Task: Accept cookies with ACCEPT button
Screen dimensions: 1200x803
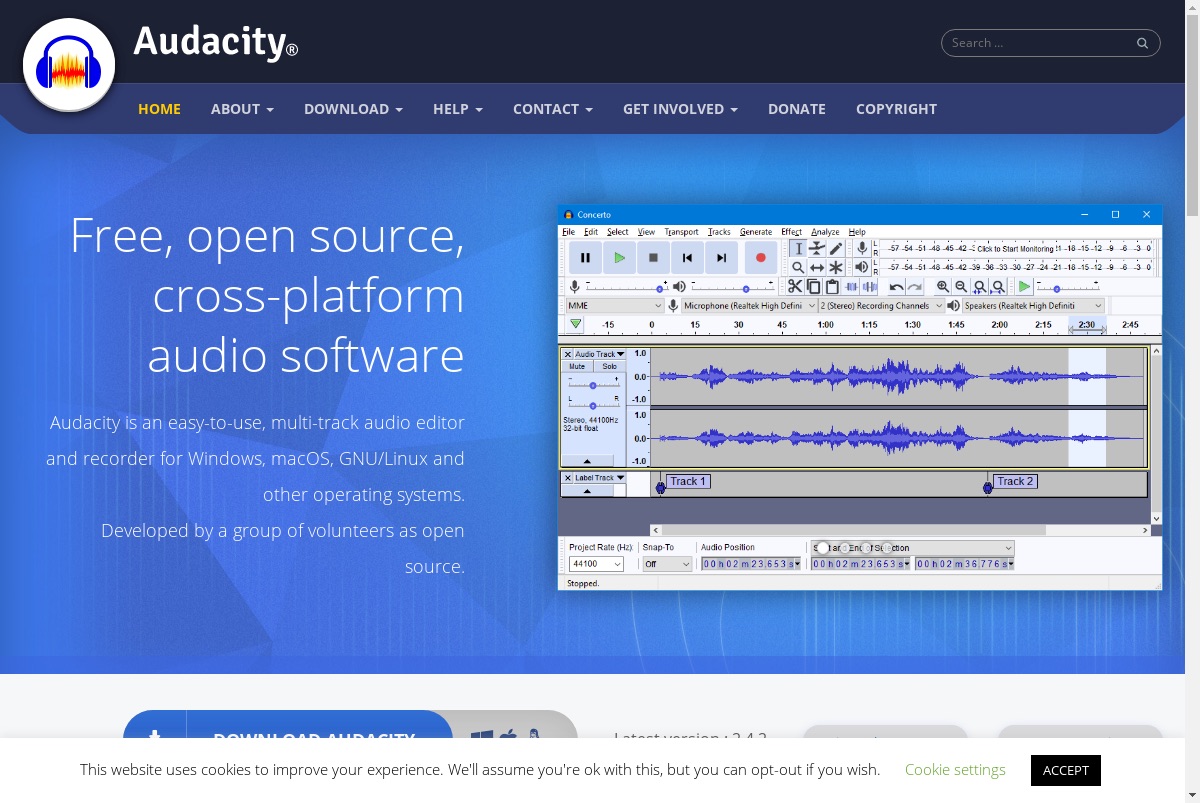Action: [x=1066, y=770]
